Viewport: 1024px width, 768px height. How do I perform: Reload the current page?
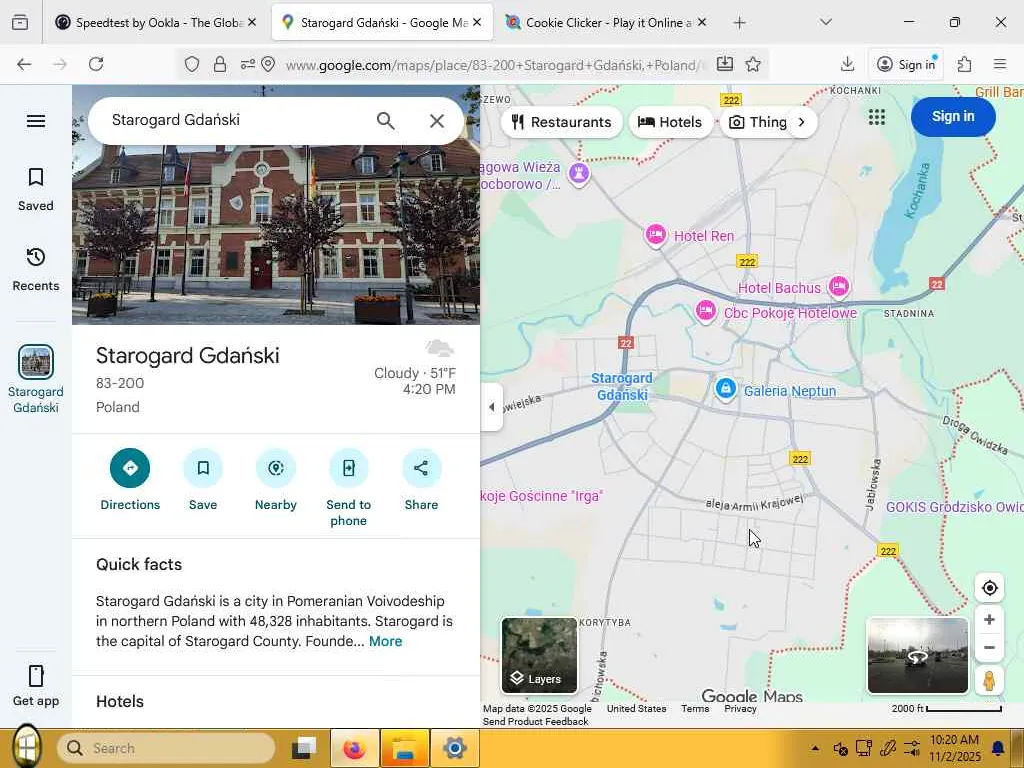(x=96, y=64)
